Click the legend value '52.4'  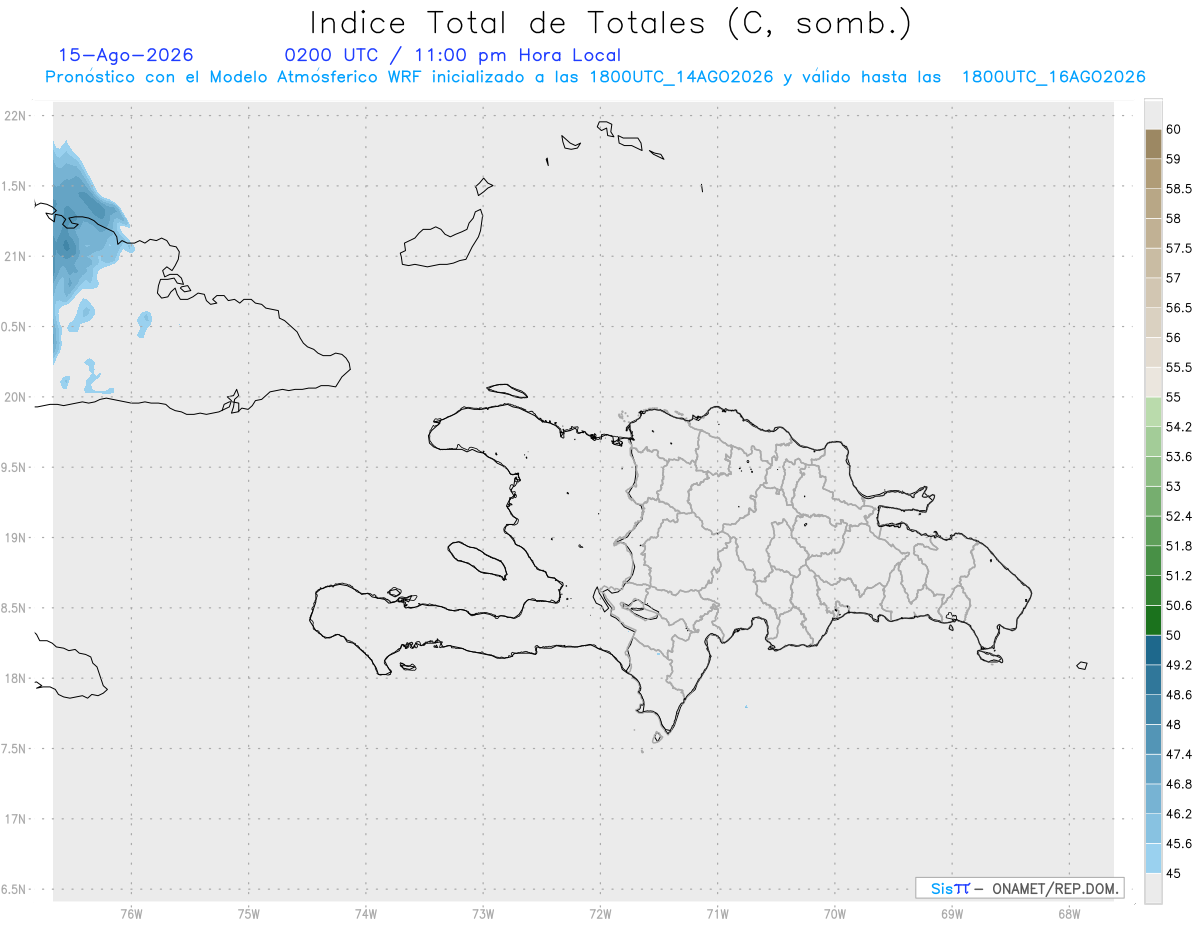pyautogui.click(x=1178, y=516)
